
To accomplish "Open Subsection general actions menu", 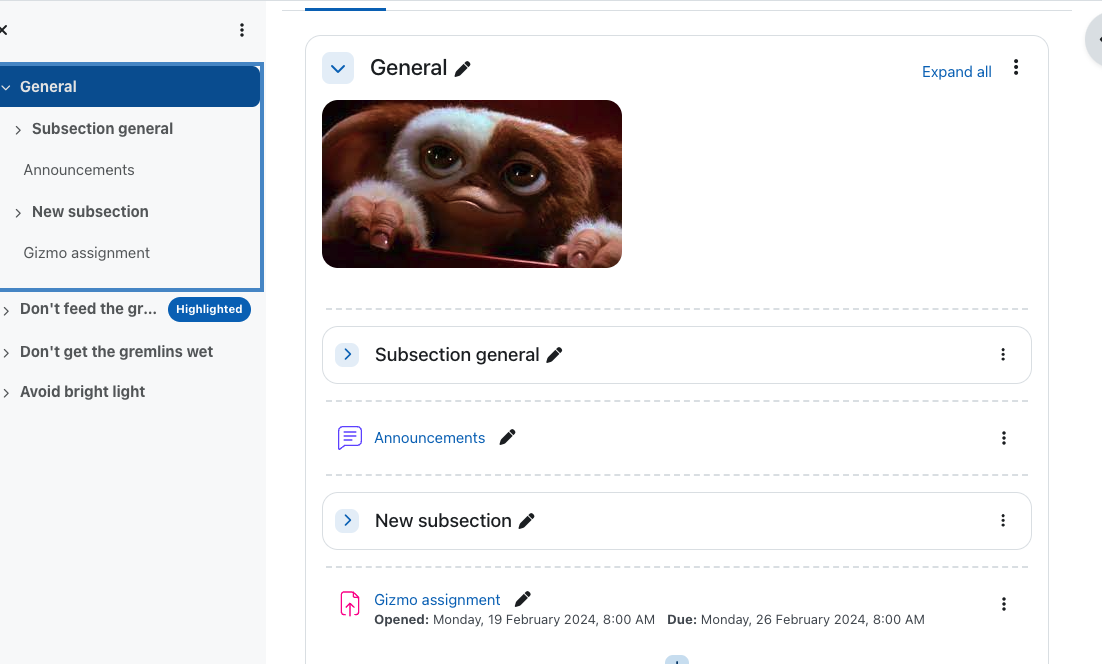I will [x=1003, y=355].
